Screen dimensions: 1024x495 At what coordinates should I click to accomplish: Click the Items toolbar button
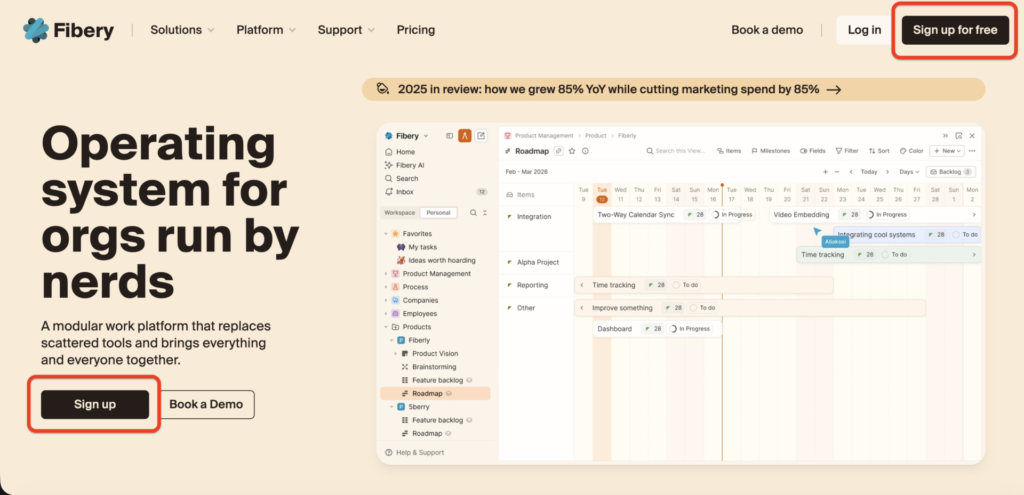729,151
